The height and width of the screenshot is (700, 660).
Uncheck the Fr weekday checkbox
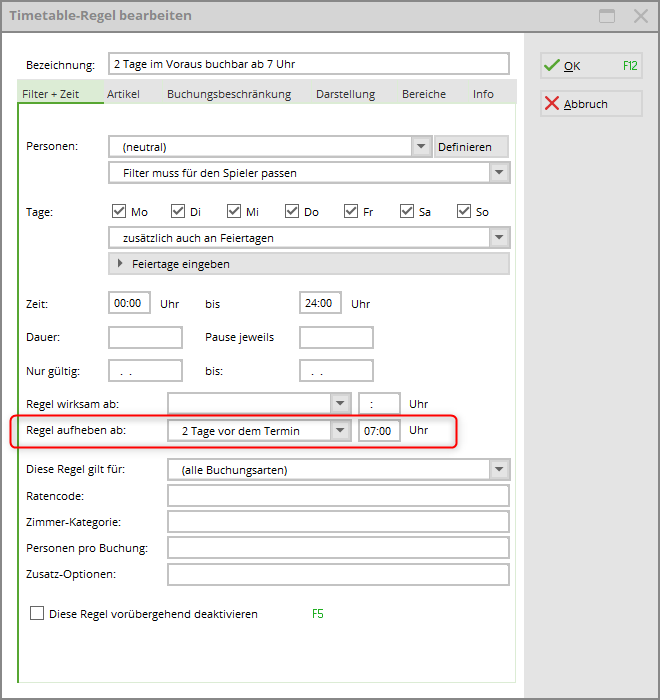pyautogui.click(x=351, y=211)
